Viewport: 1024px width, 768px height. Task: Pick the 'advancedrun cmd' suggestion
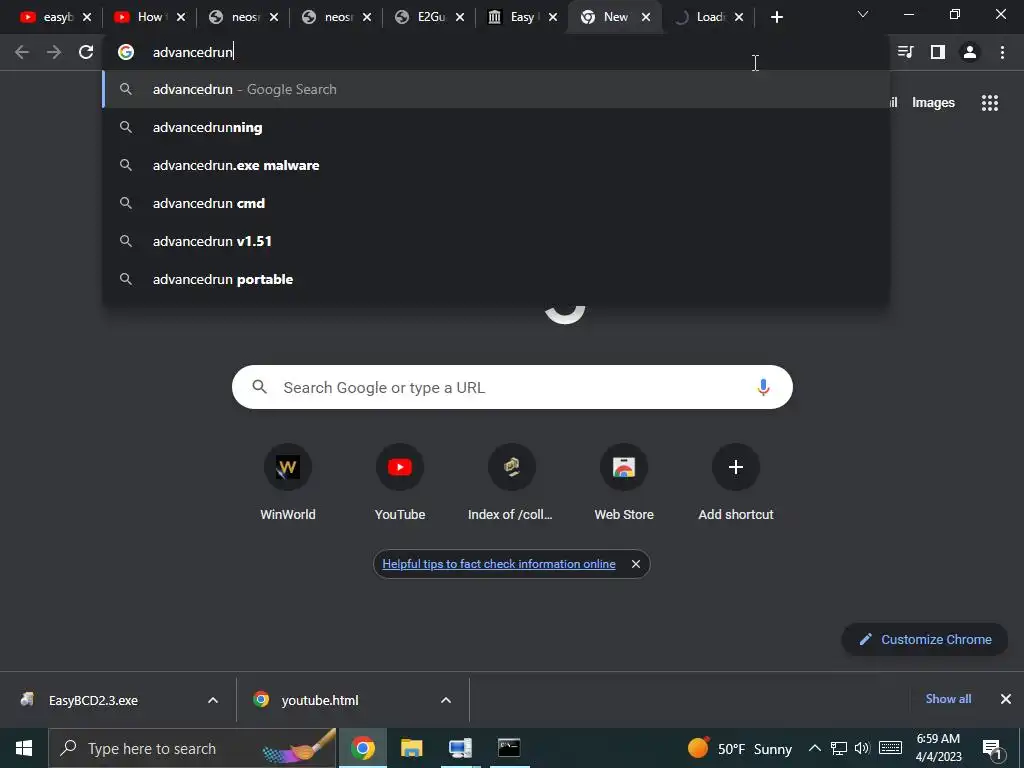pos(496,203)
